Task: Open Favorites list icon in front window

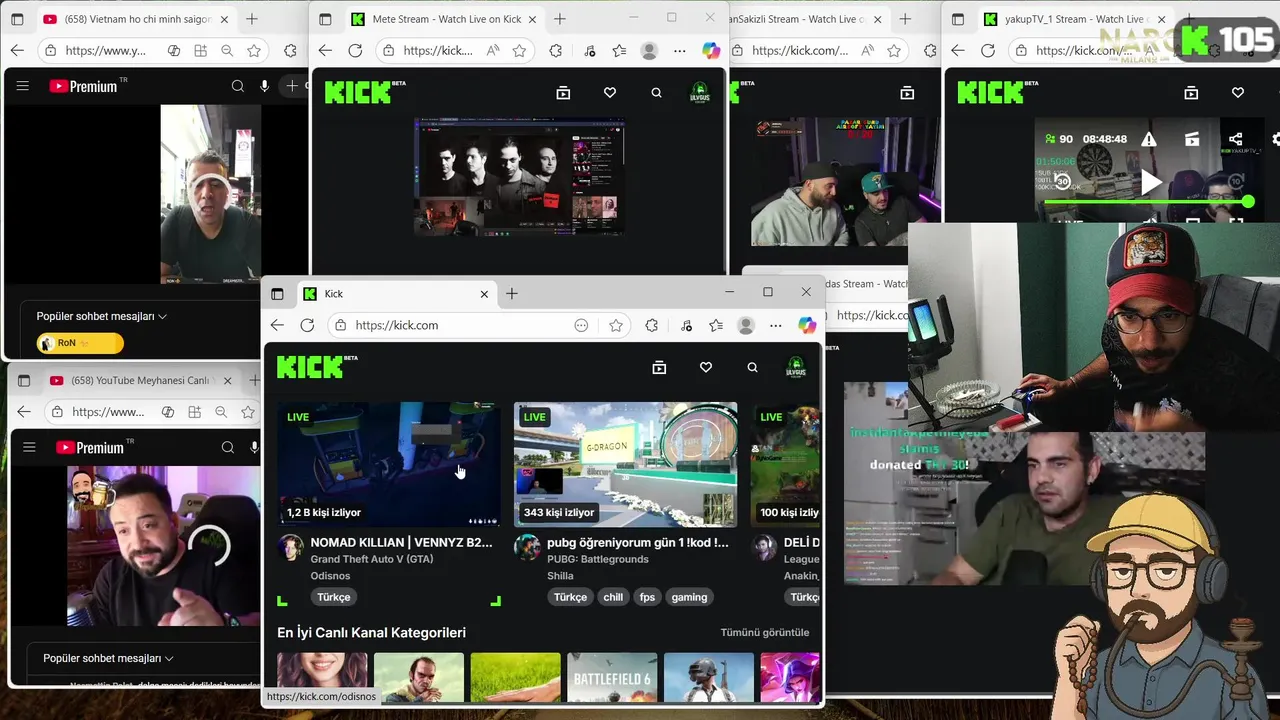Action: [716, 325]
